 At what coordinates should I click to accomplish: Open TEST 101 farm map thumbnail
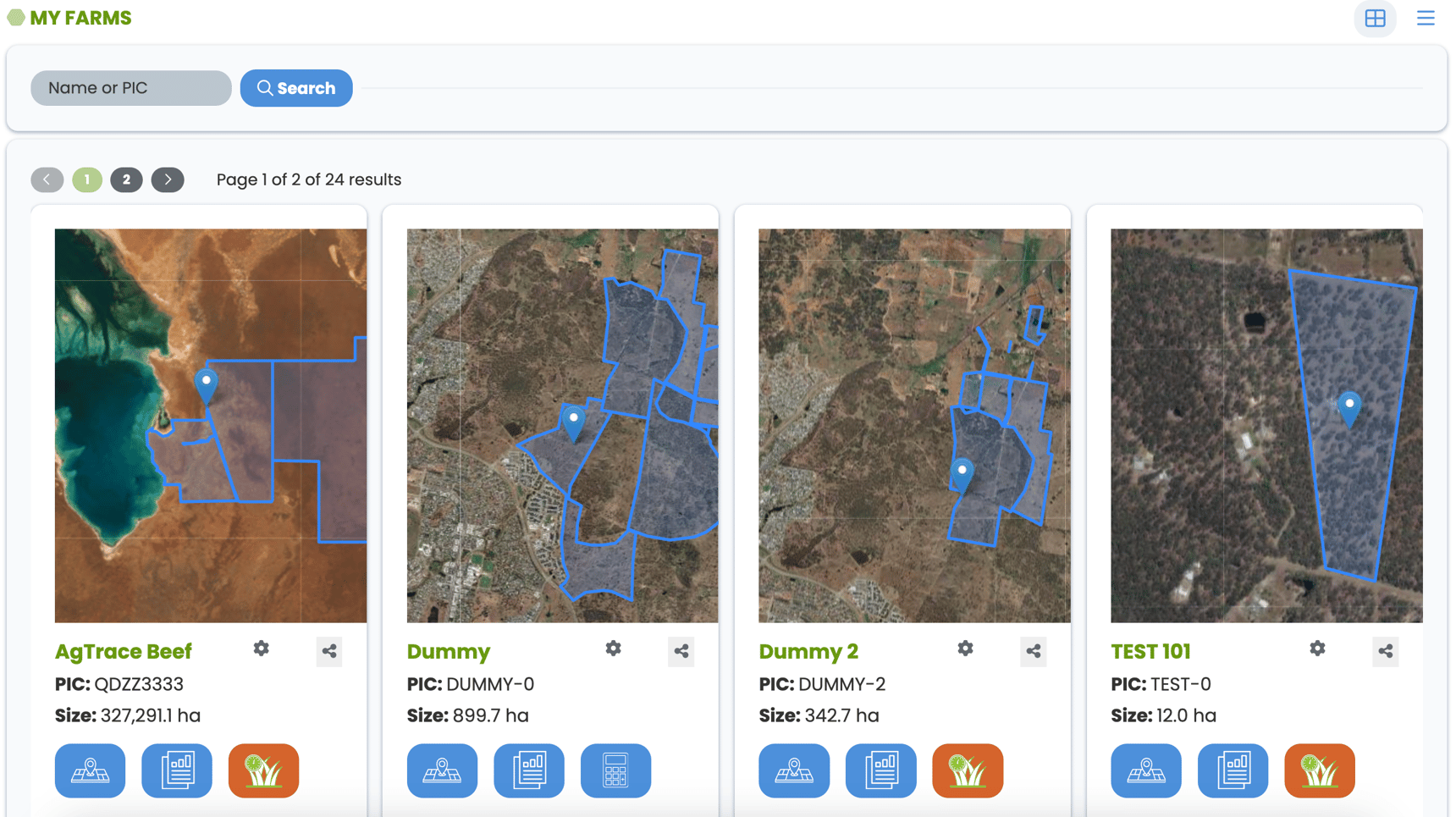pos(1266,426)
